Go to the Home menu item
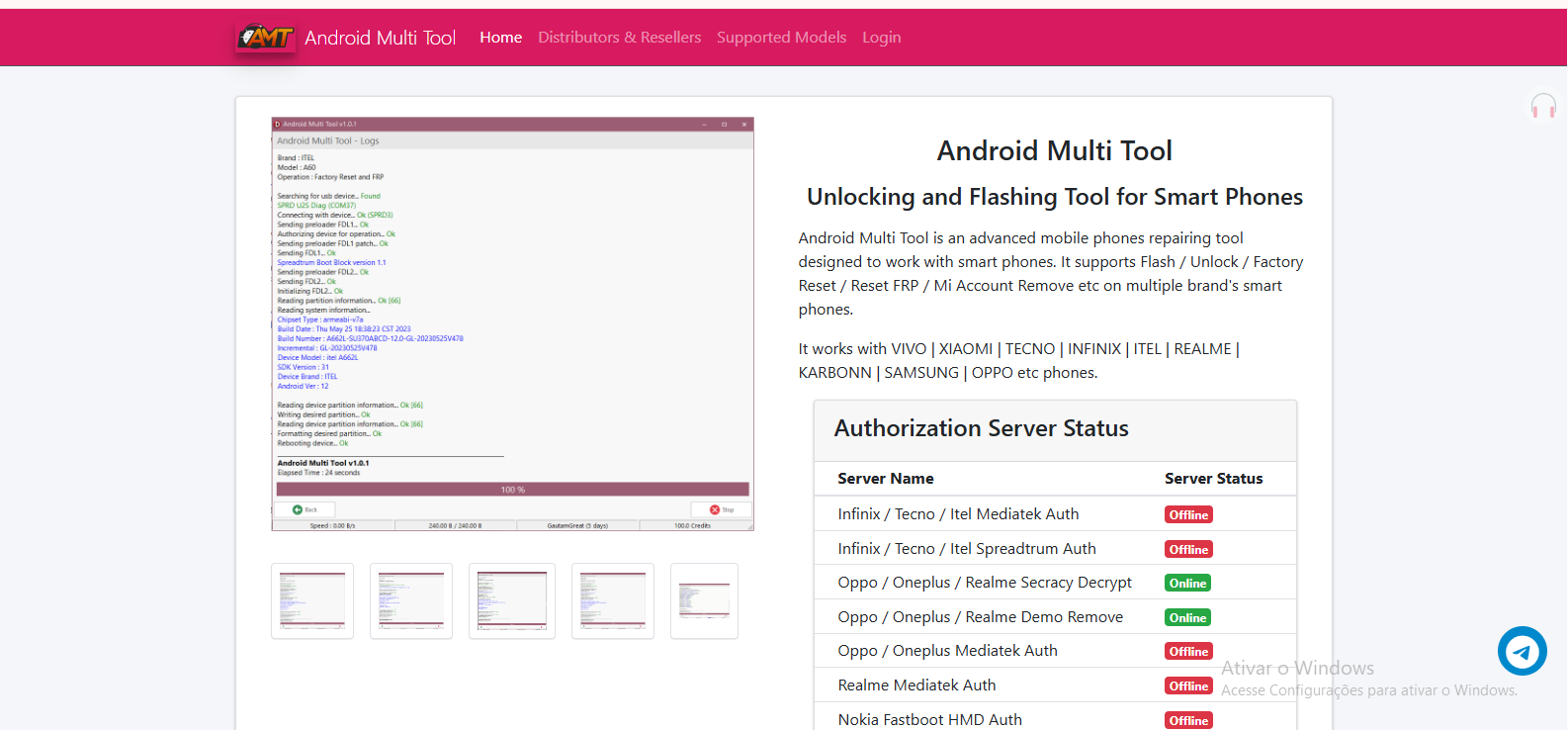The width and height of the screenshot is (1568, 730). tap(501, 38)
